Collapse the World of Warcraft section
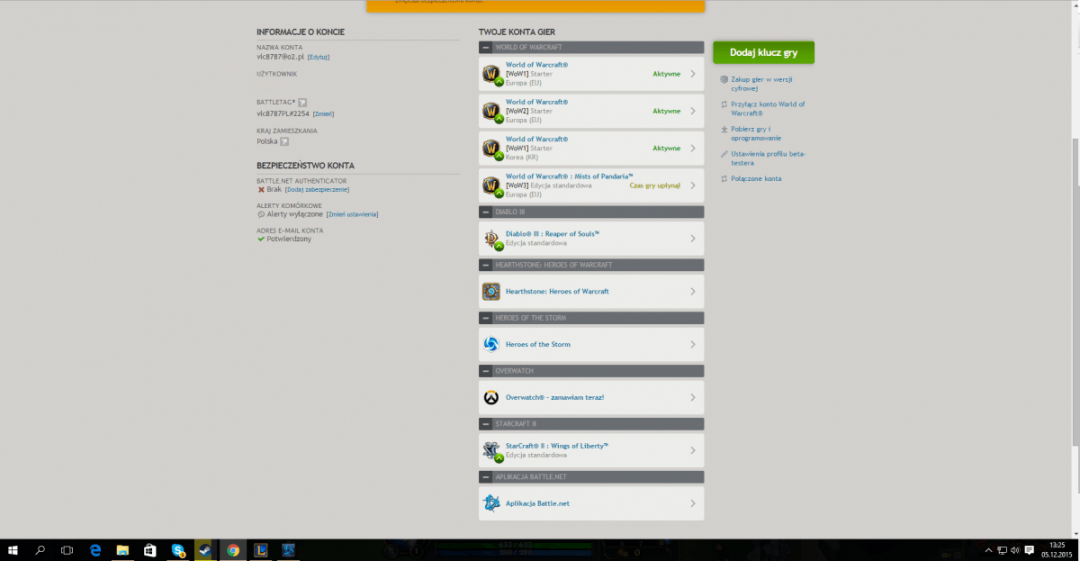Image resolution: width=1080 pixels, height=561 pixels. [486, 47]
